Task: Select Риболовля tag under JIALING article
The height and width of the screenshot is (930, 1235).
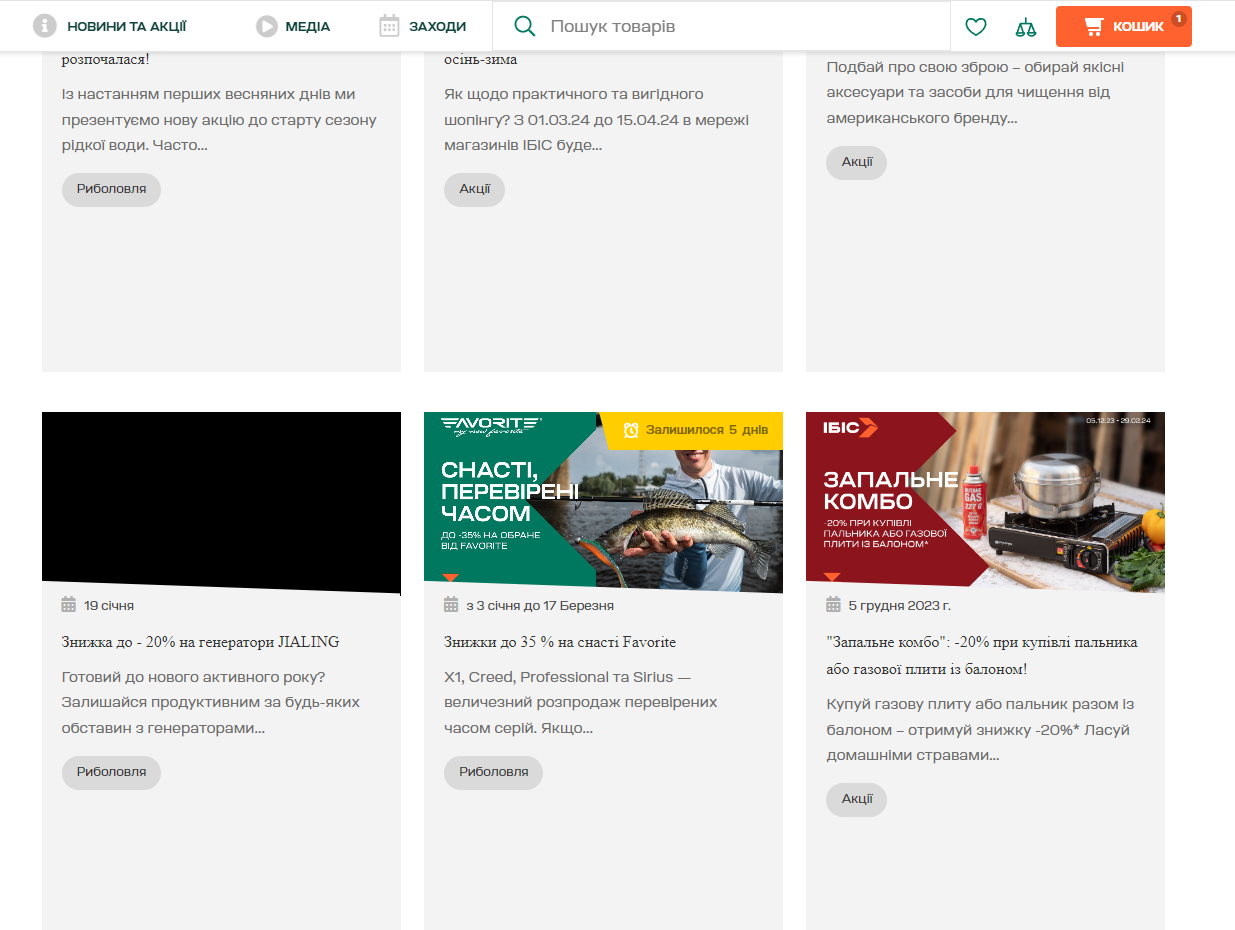Action: pyautogui.click(x=111, y=772)
